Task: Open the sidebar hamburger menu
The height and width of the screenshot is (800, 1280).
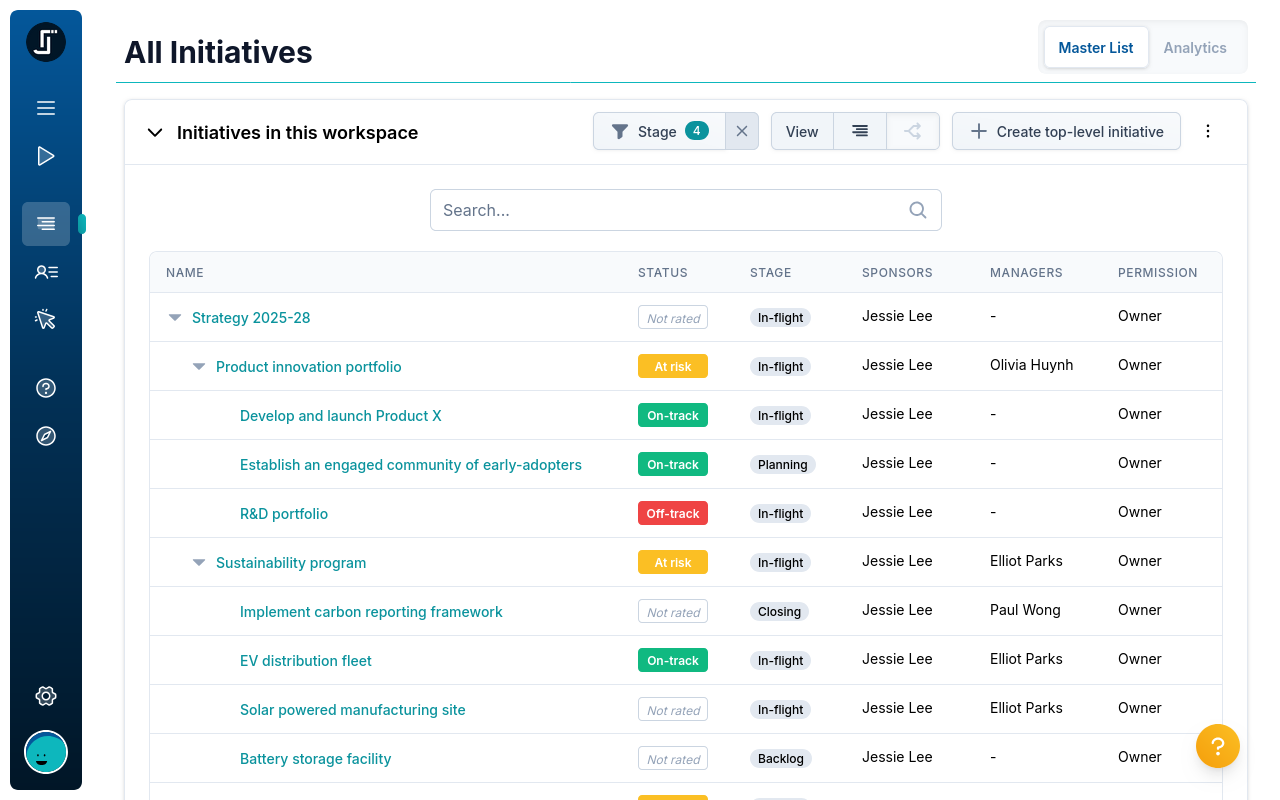Action: 45,107
